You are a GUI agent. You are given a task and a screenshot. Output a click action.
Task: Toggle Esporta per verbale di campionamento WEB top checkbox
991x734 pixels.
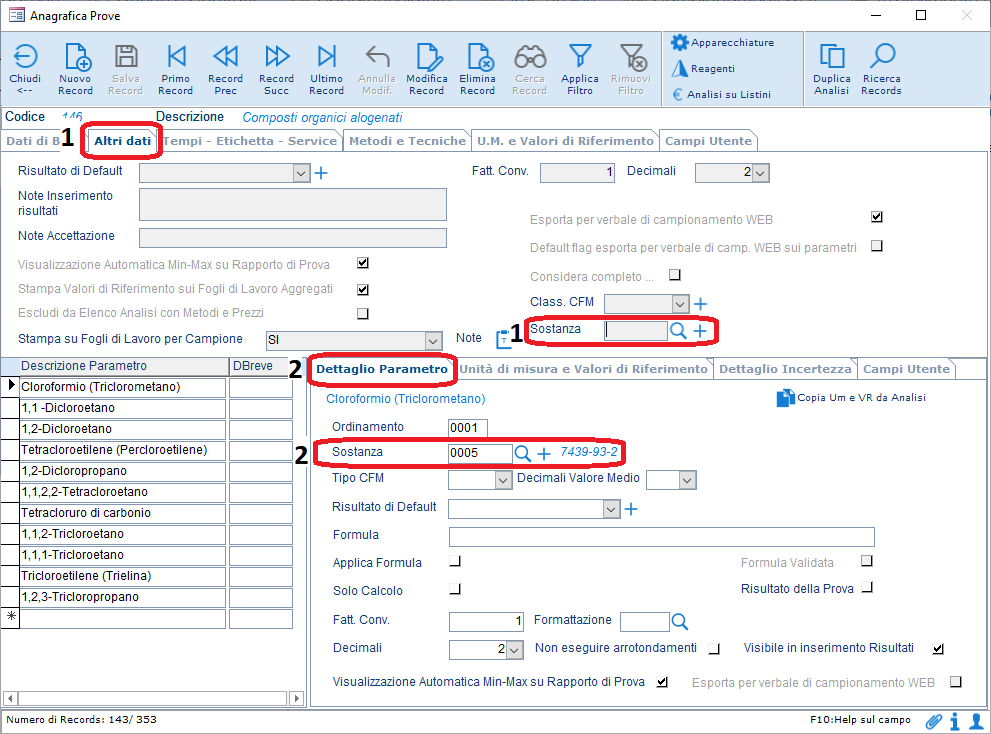coord(877,217)
